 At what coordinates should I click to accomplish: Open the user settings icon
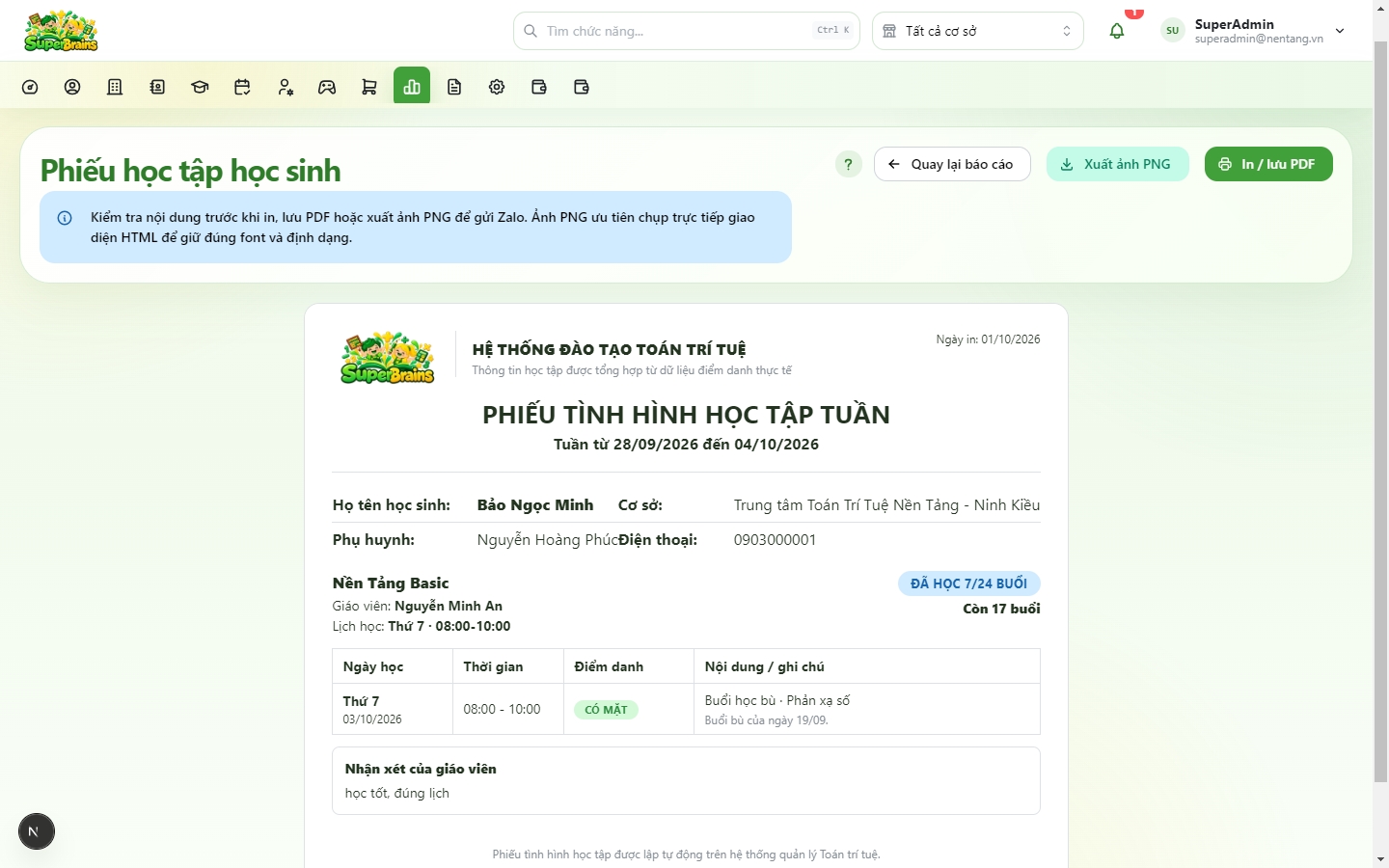(x=285, y=87)
